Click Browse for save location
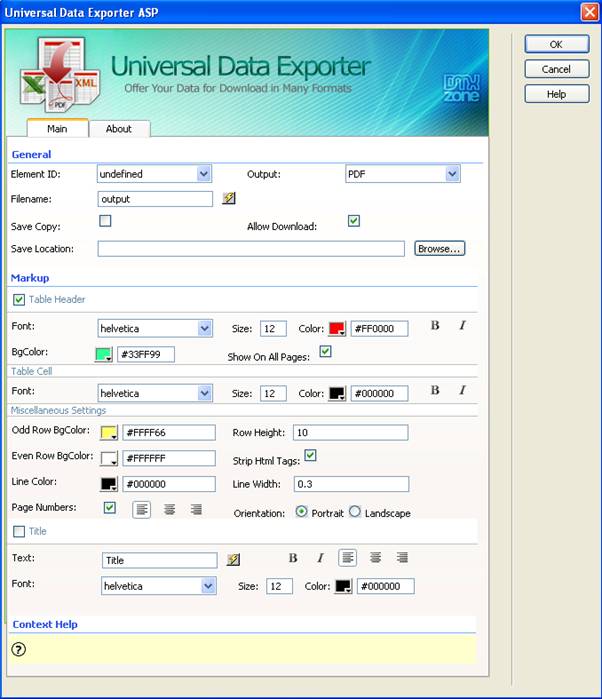This screenshot has height=699, width=602. [440, 249]
